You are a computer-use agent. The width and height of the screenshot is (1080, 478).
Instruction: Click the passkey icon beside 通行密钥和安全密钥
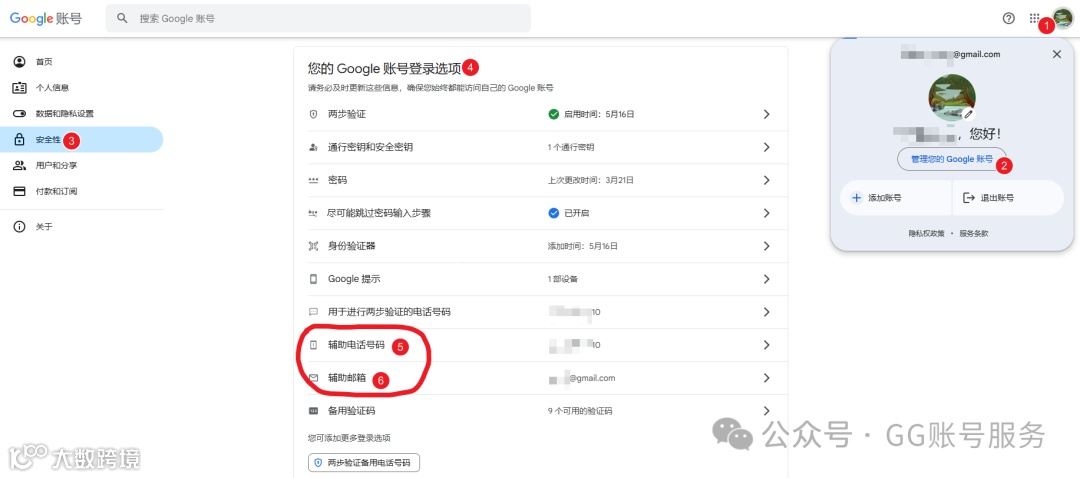pyautogui.click(x=313, y=147)
